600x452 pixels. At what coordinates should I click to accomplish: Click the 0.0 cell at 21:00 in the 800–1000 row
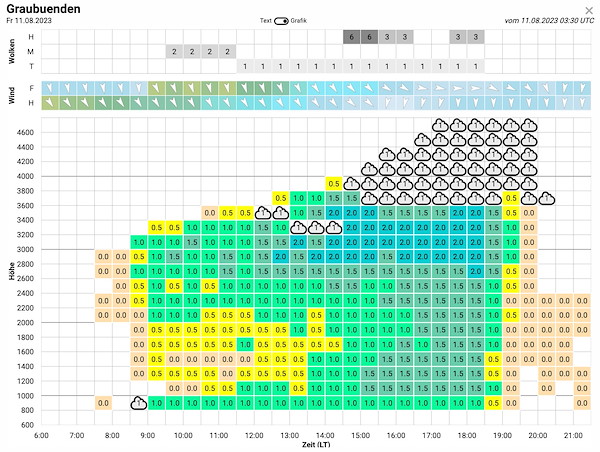(582, 403)
